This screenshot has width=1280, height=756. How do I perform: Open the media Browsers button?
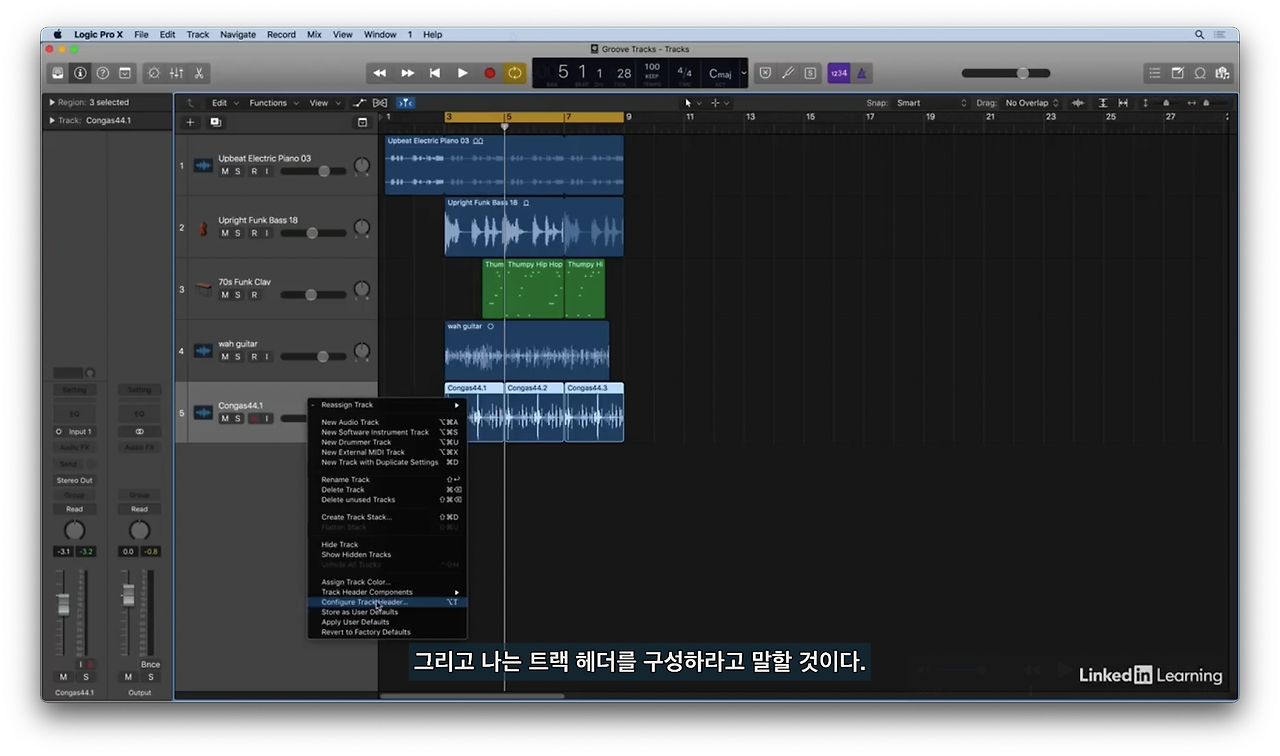point(1221,73)
